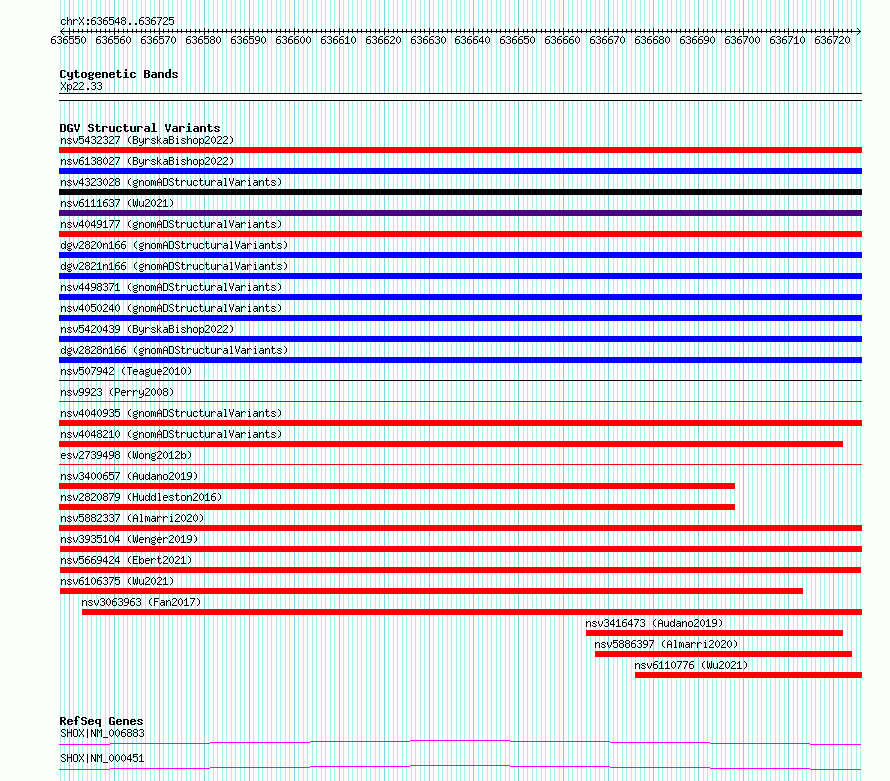This screenshot has height=781, width=890.
Task: Select the black bar for nsv4323028
Action: click(x=460, y=192)
